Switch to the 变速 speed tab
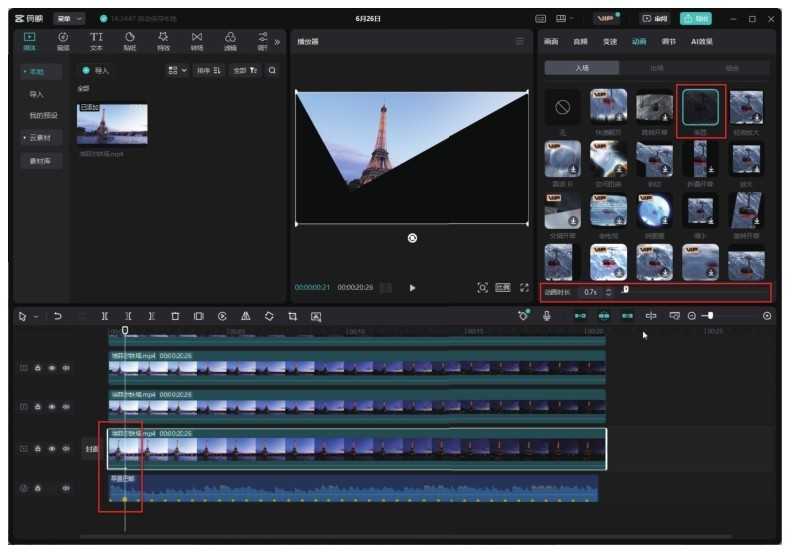 610,42
